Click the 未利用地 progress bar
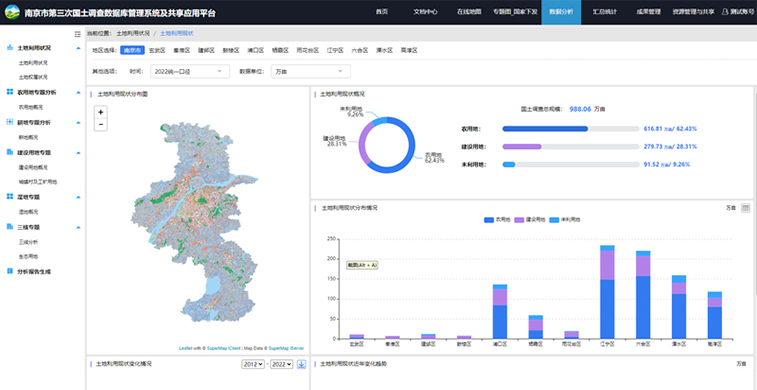Viewport: 757px width, 390px height. [x=509, y=165]
